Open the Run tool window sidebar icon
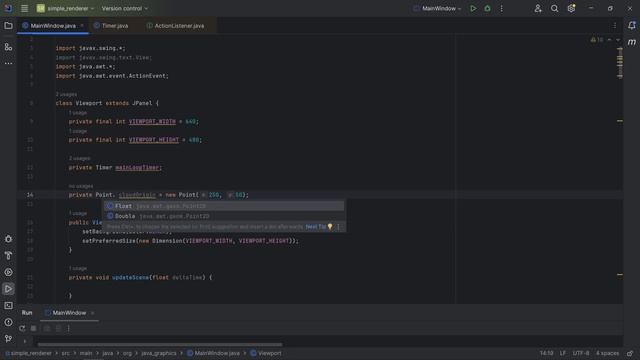 coord(8,289)
